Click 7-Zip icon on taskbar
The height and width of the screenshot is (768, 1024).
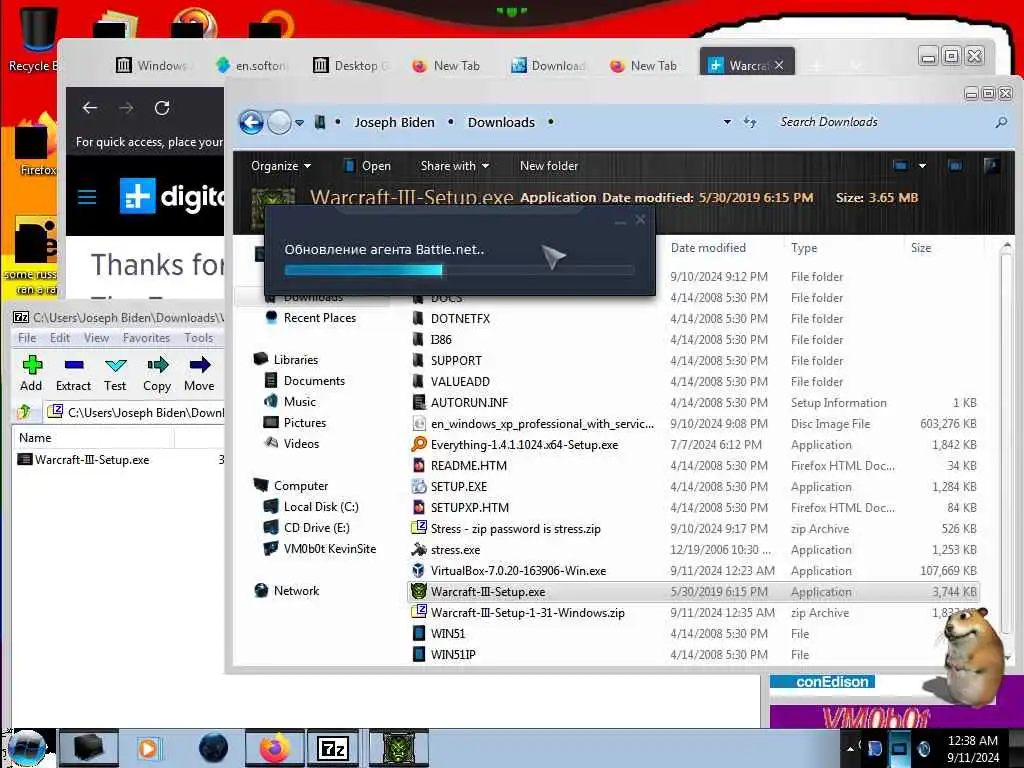[x=333, y=748]
